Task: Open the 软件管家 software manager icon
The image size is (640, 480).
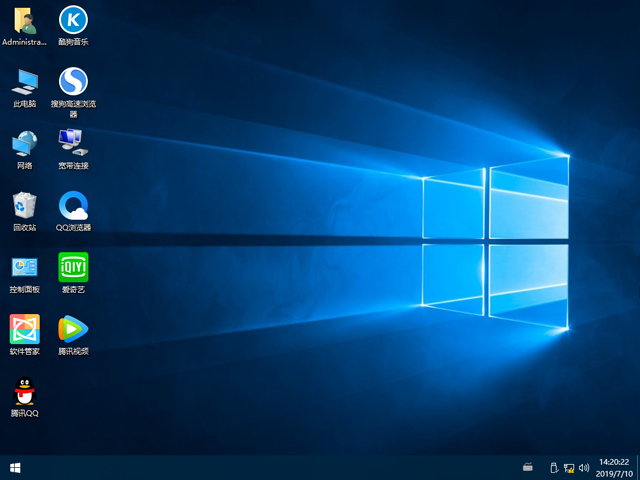Action: coord(25,335)
